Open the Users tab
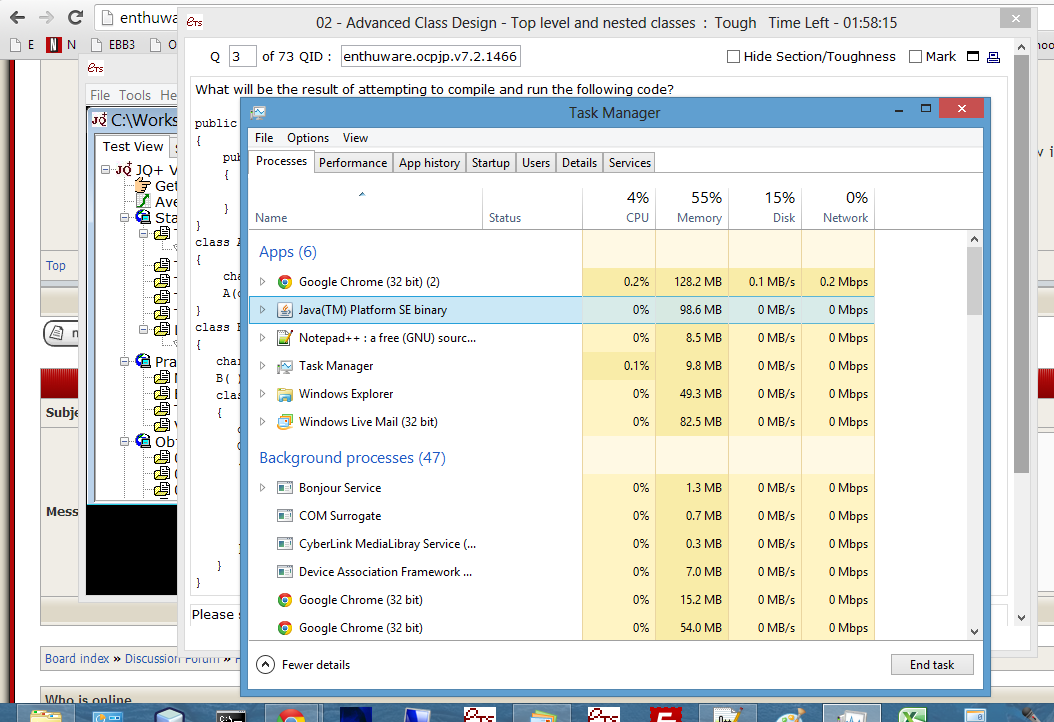The height and width of the screenshot is (722, 1054). tap(536, 163)
